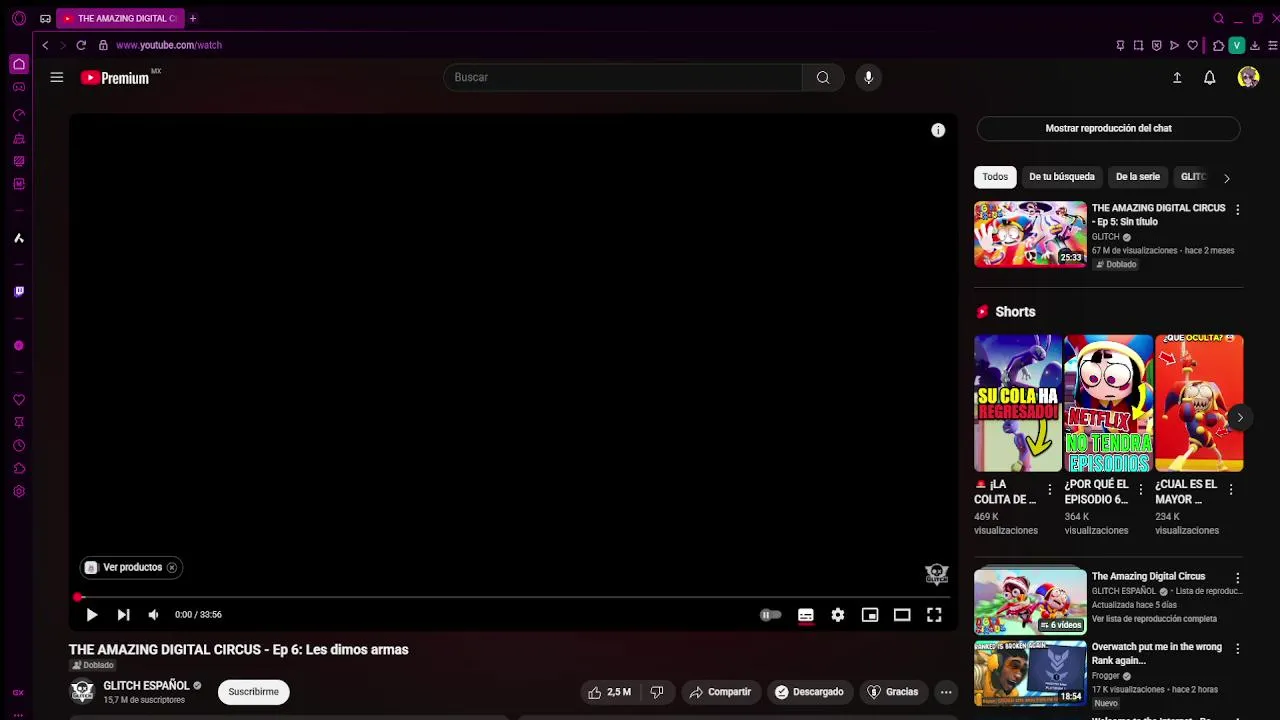Select the GLITCH filter chip
1280x720 pixels.
(x=1193, y=177)
